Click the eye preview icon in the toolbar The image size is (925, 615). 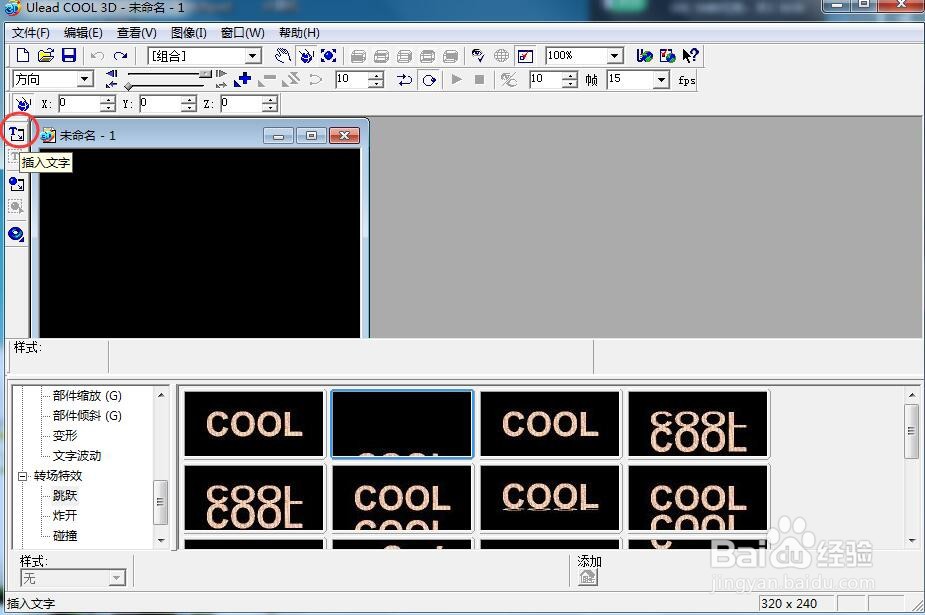coord(478,56)
